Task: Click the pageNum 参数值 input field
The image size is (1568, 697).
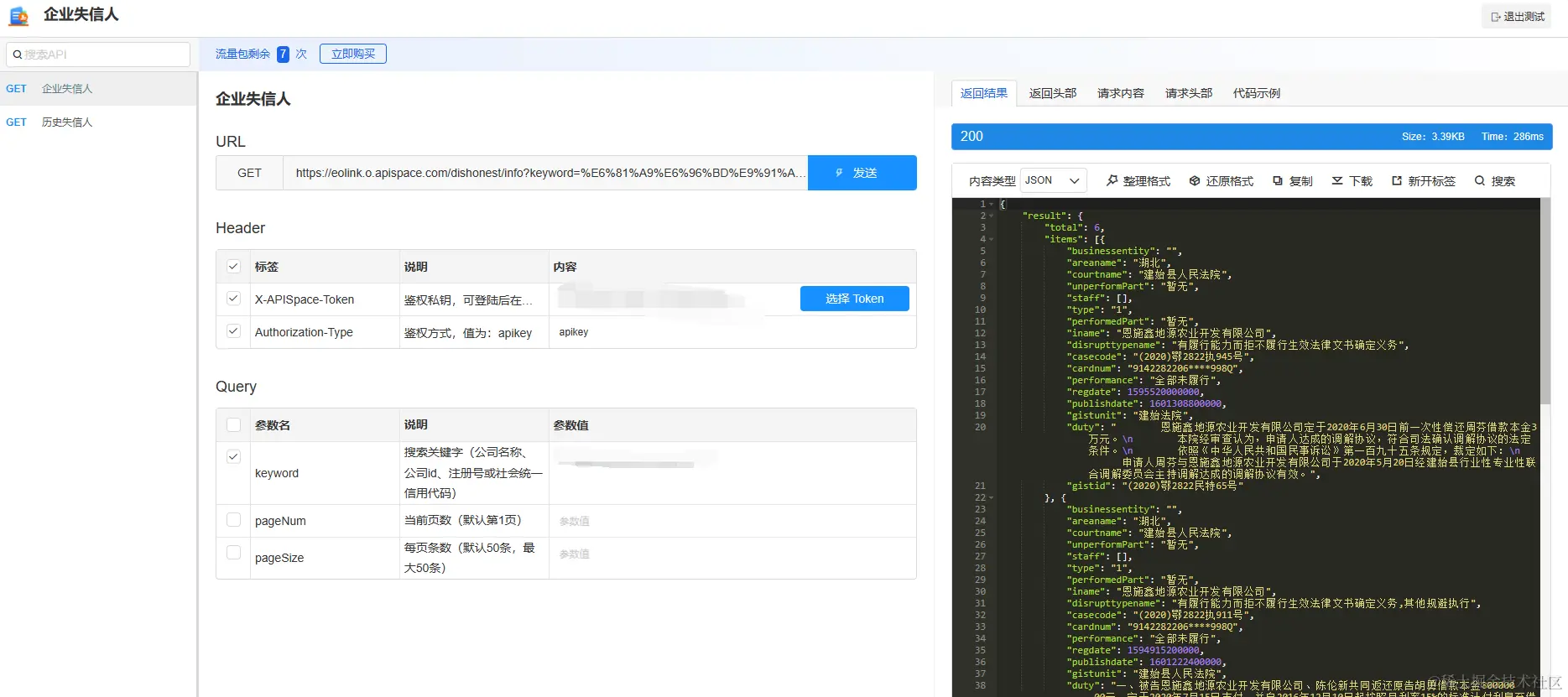Action: (732, 521)
